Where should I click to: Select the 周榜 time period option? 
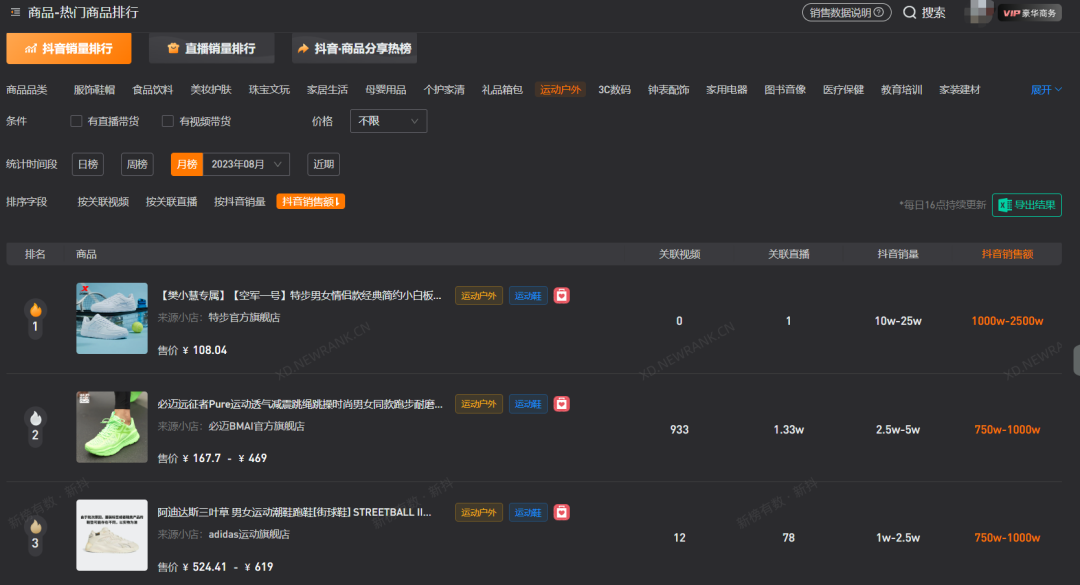[137, 164]
